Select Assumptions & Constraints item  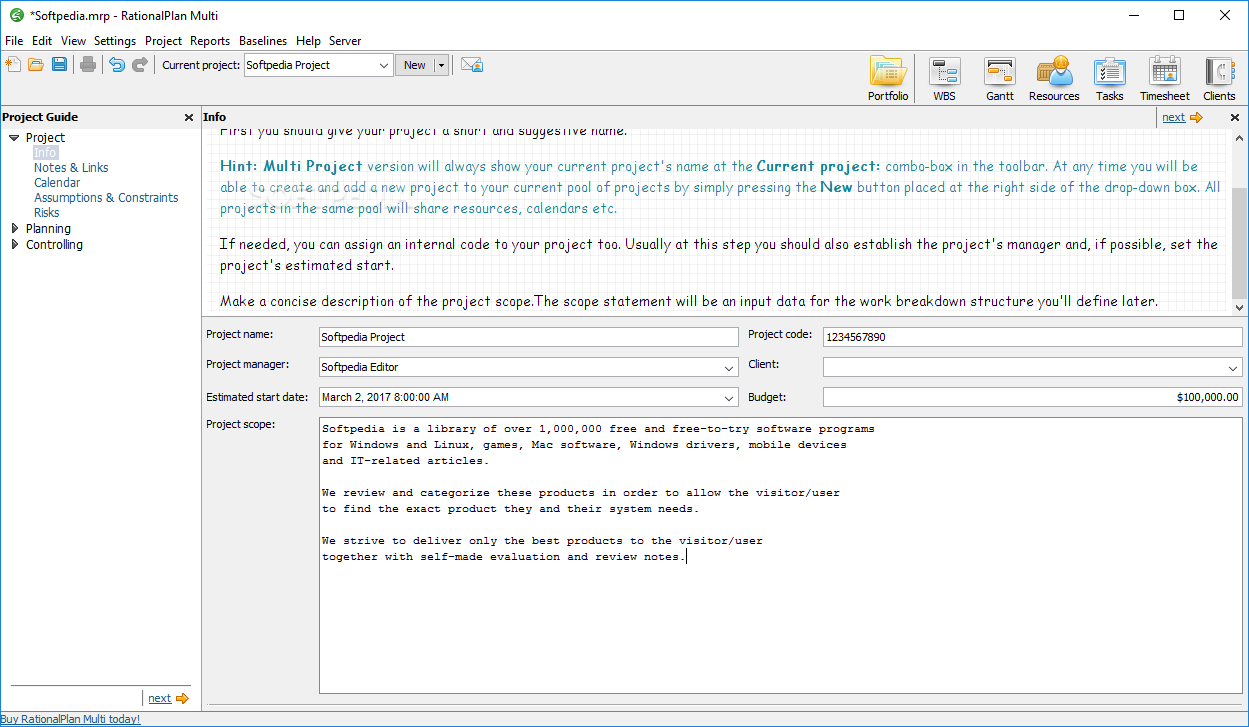[106, 198]
